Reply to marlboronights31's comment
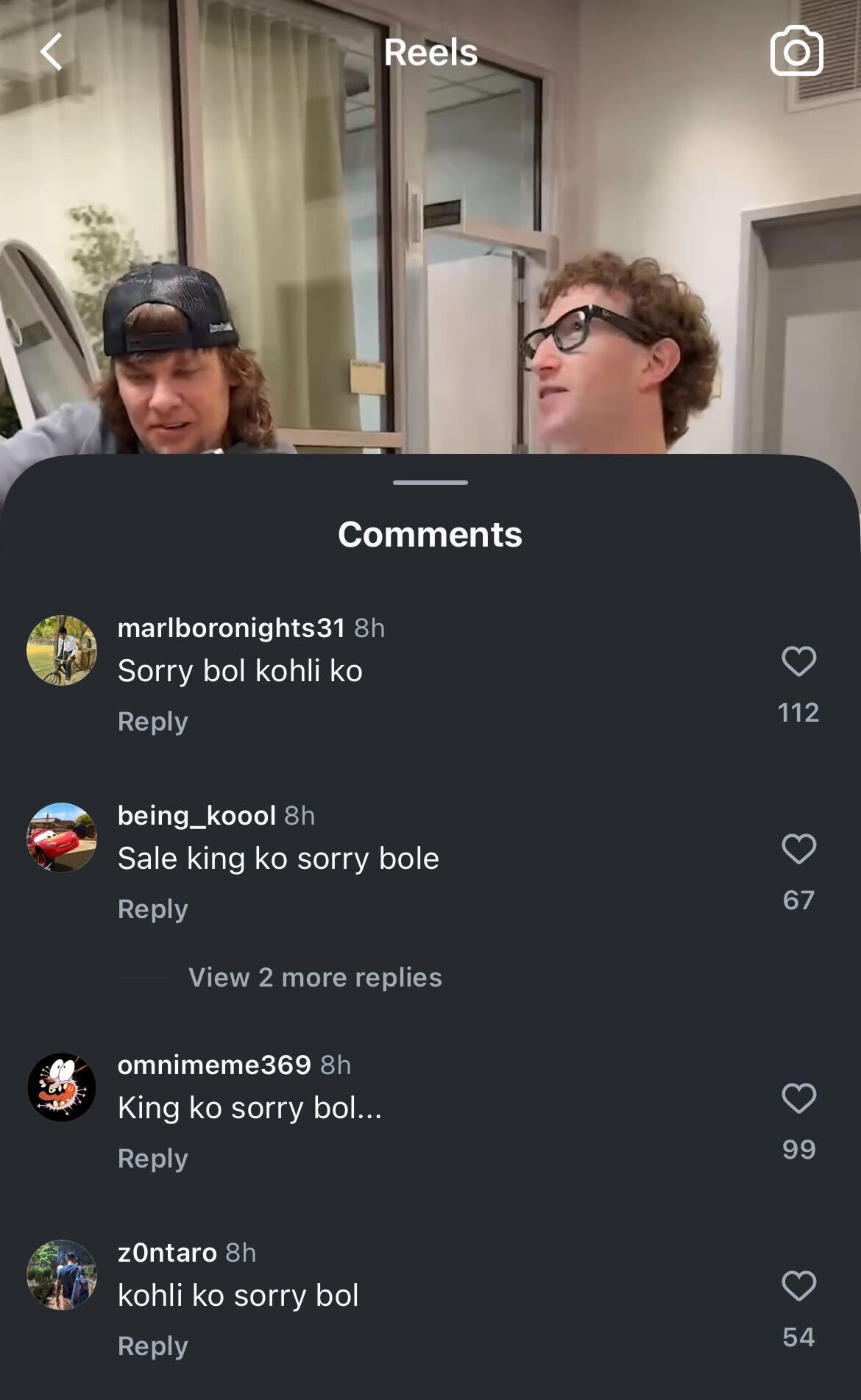861x1400 pixels. click(153, 722)
